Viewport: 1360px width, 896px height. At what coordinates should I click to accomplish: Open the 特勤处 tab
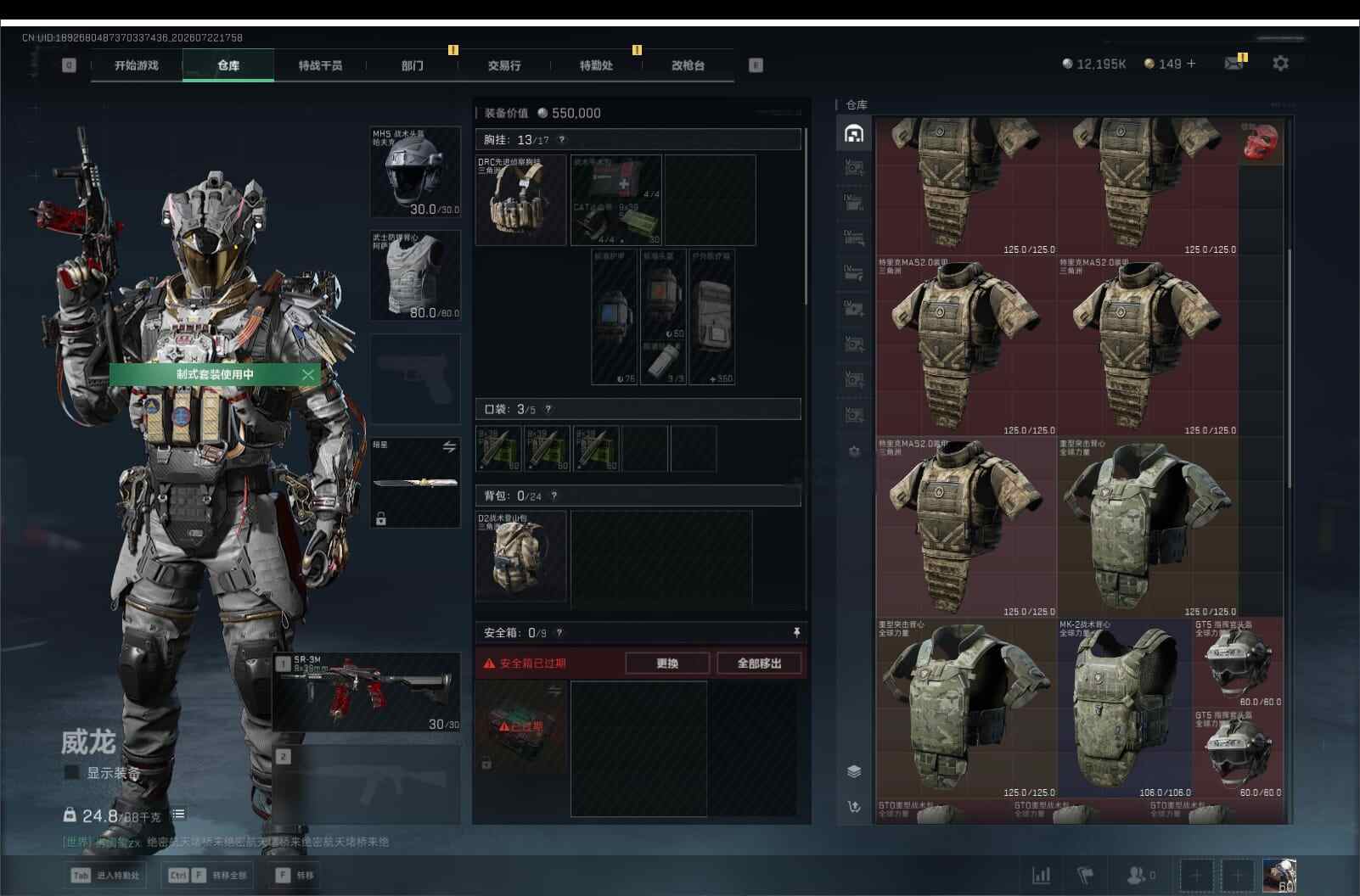596,65
